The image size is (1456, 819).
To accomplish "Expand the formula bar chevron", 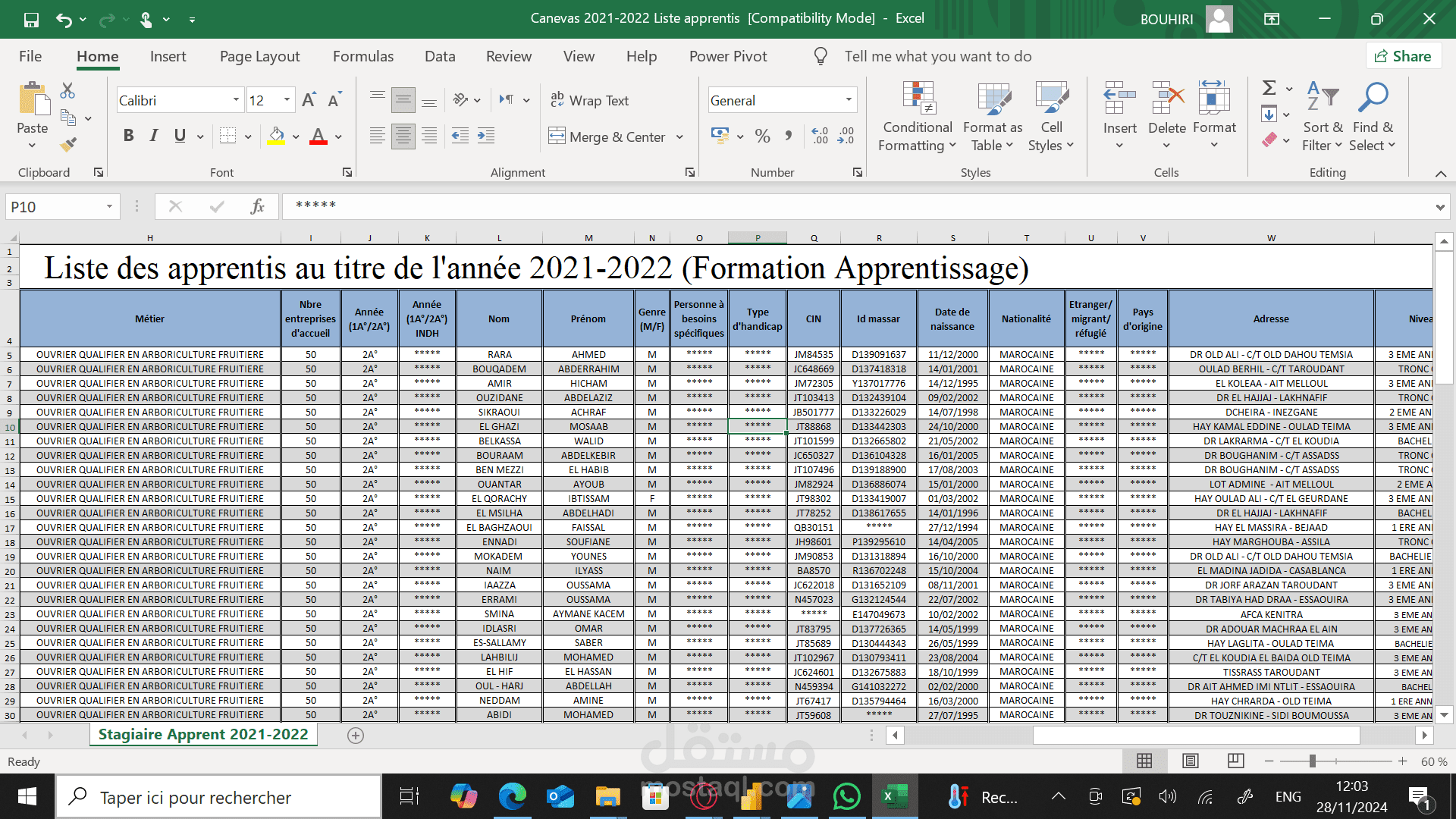I will (1440, 207).
